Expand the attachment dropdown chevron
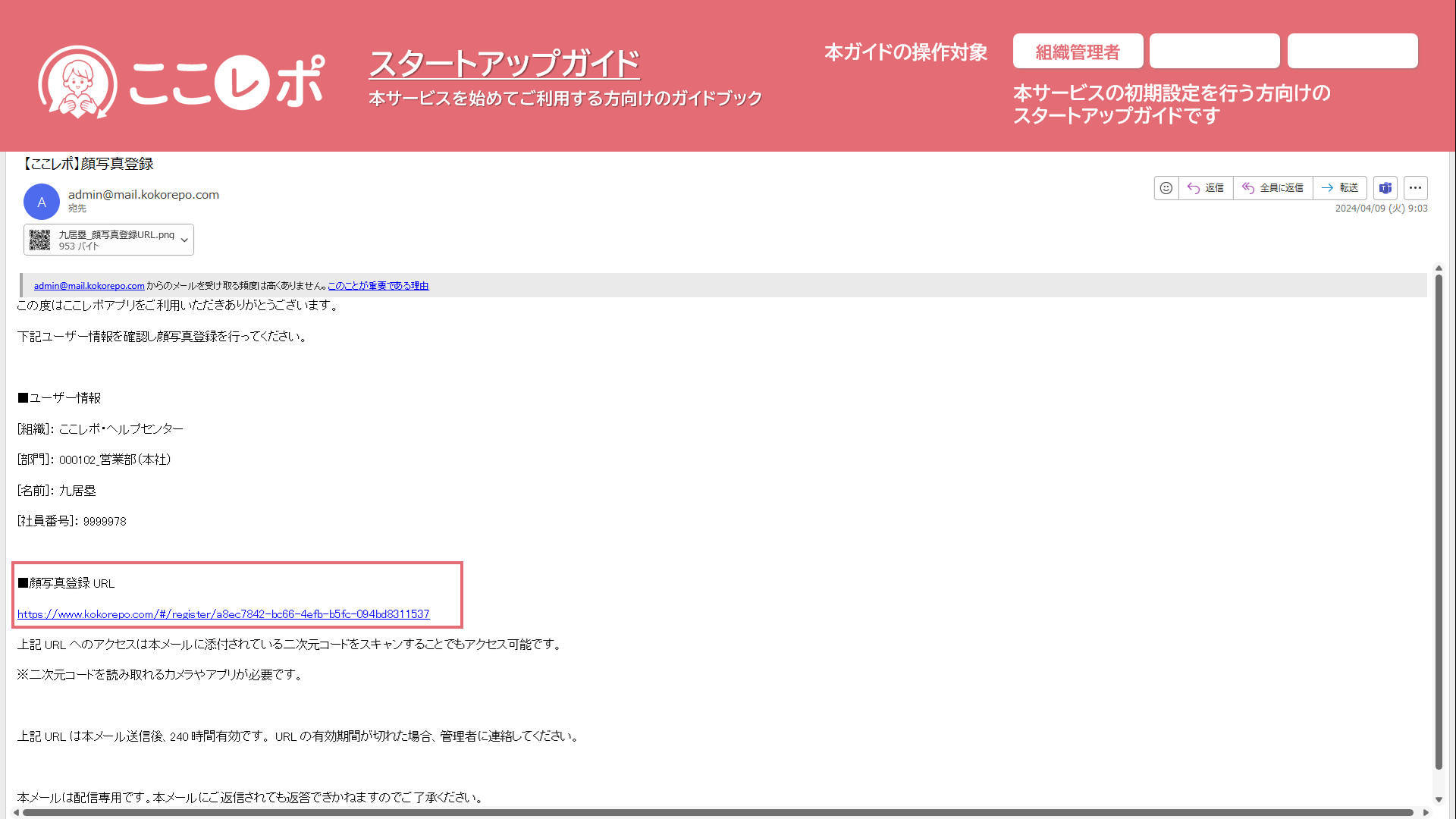The width and height of the screenshot is (1456, 819). click(184, 240)
